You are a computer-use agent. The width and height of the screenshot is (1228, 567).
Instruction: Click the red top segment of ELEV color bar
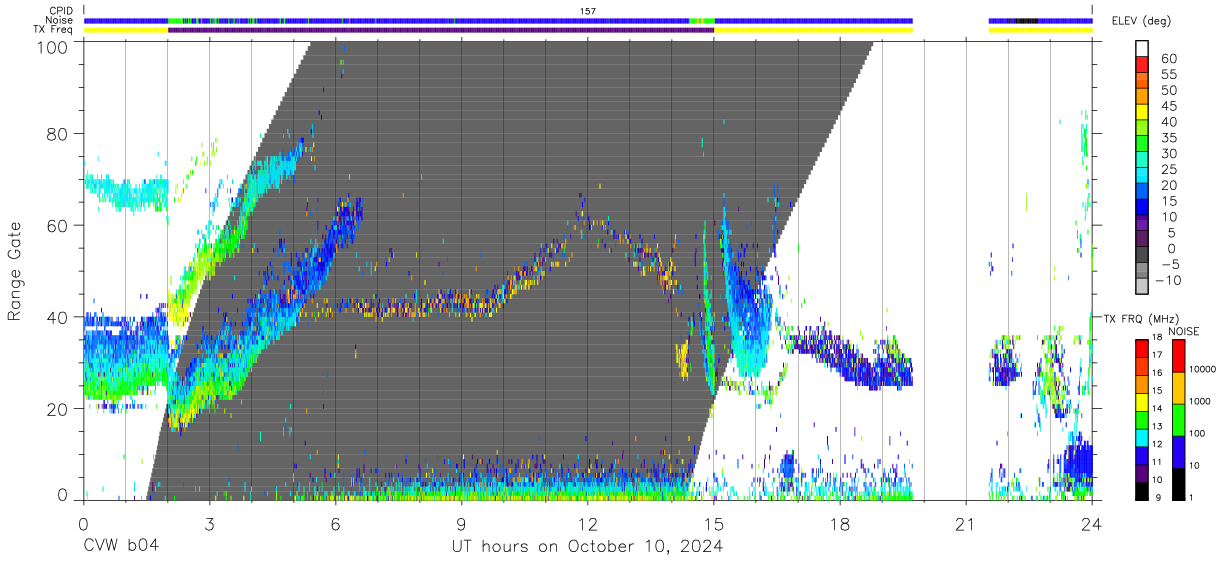tap(1141, 64)
